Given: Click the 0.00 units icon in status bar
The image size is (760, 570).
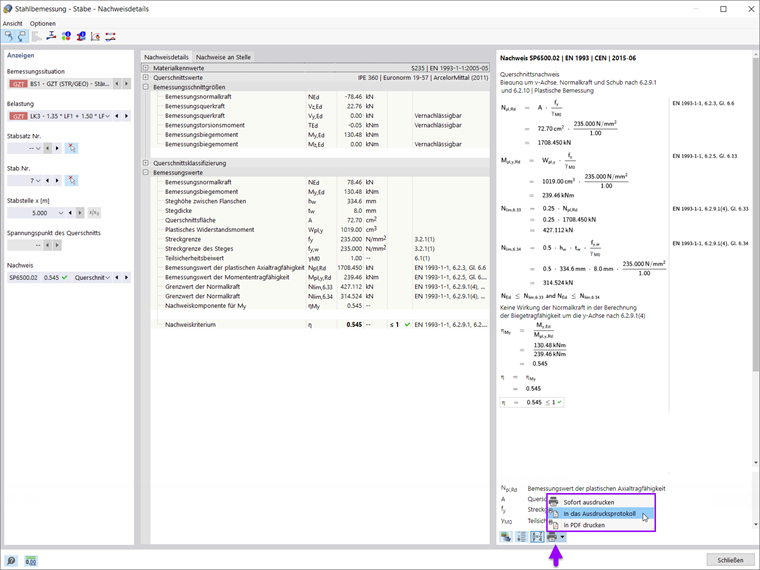Looking at the screenshot, I should 31,561.
